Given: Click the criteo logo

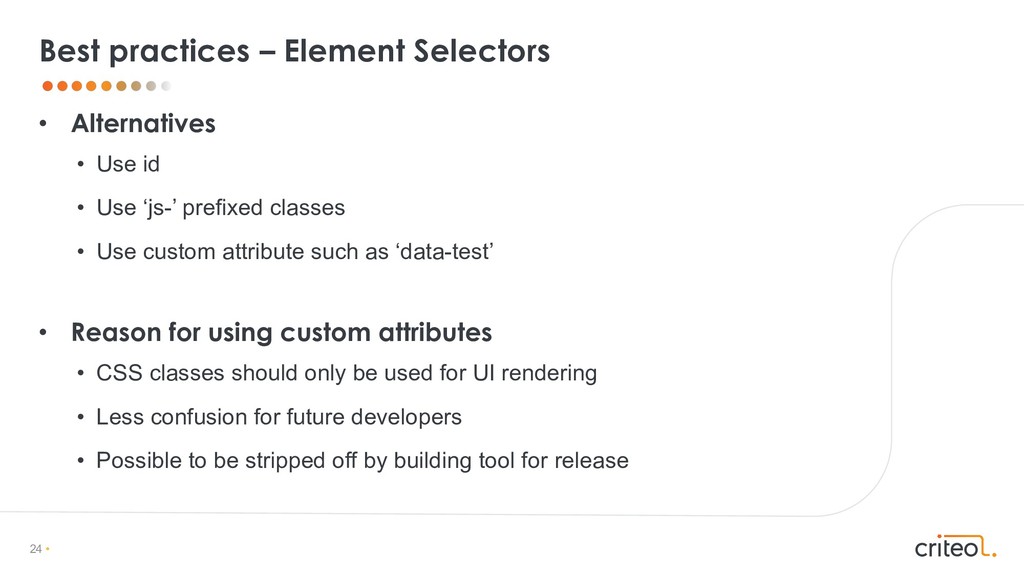Looking at the screenshot, I should 955,546.
